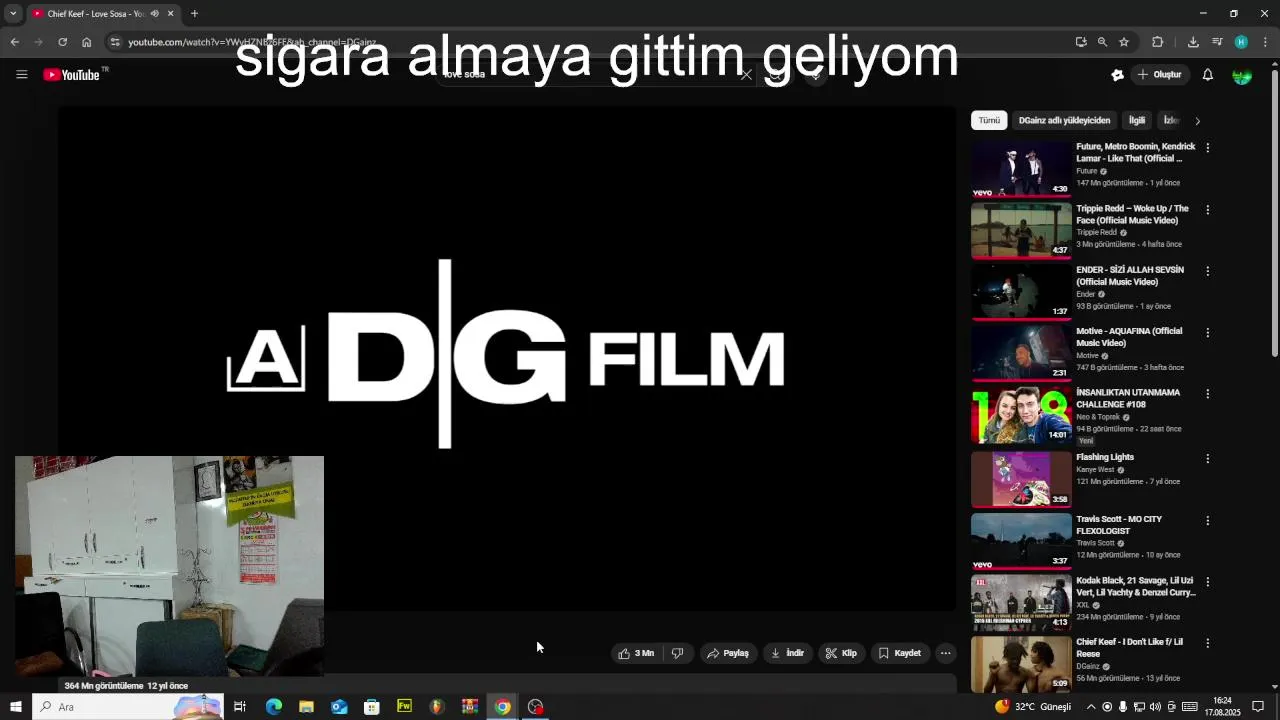The width and height of the screenshot is (1280, 720).
Task: Open options menu for İNSANLIKTAN UTANMAMA video
Action: click(x=1207, y=394)
